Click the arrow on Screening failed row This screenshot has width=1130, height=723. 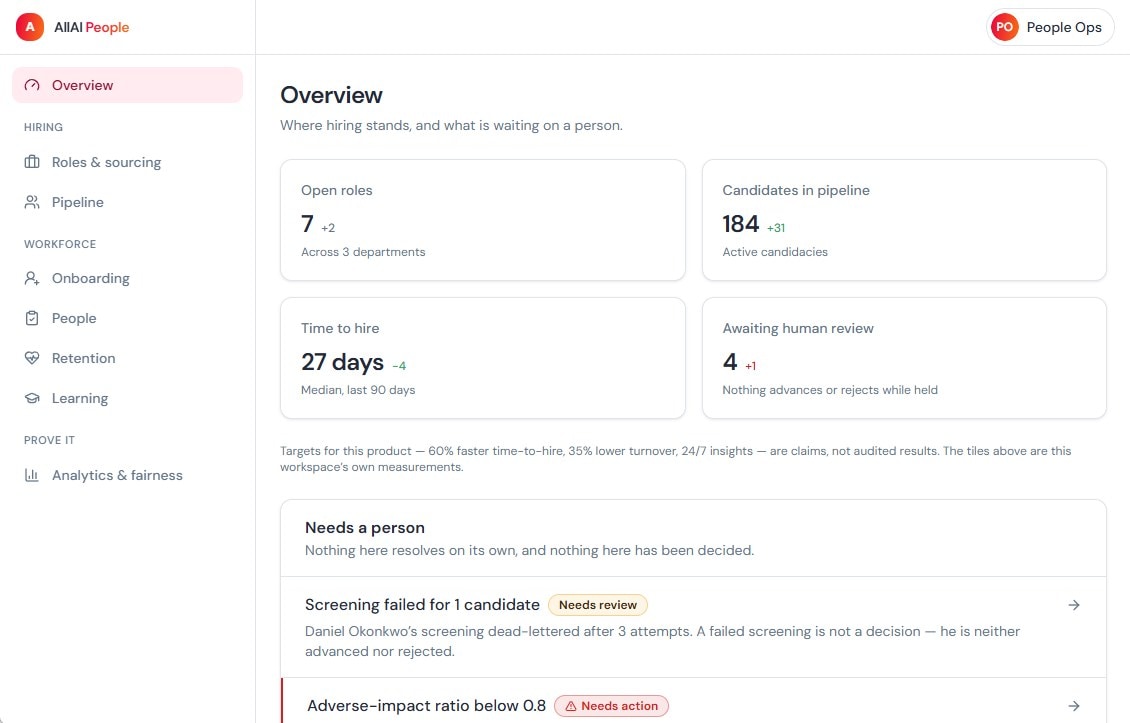tap(1074, 605)
